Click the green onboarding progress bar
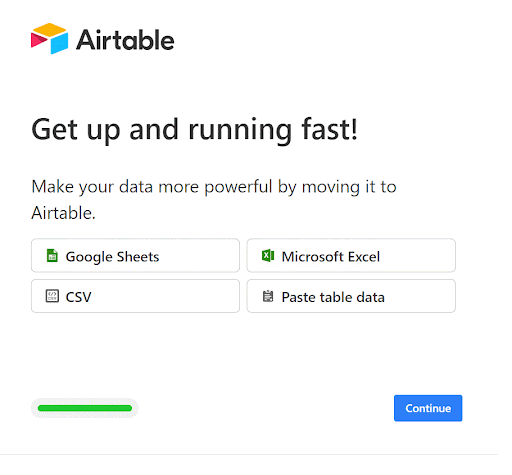This screenshot has height=475, width=512. [85, 408]
